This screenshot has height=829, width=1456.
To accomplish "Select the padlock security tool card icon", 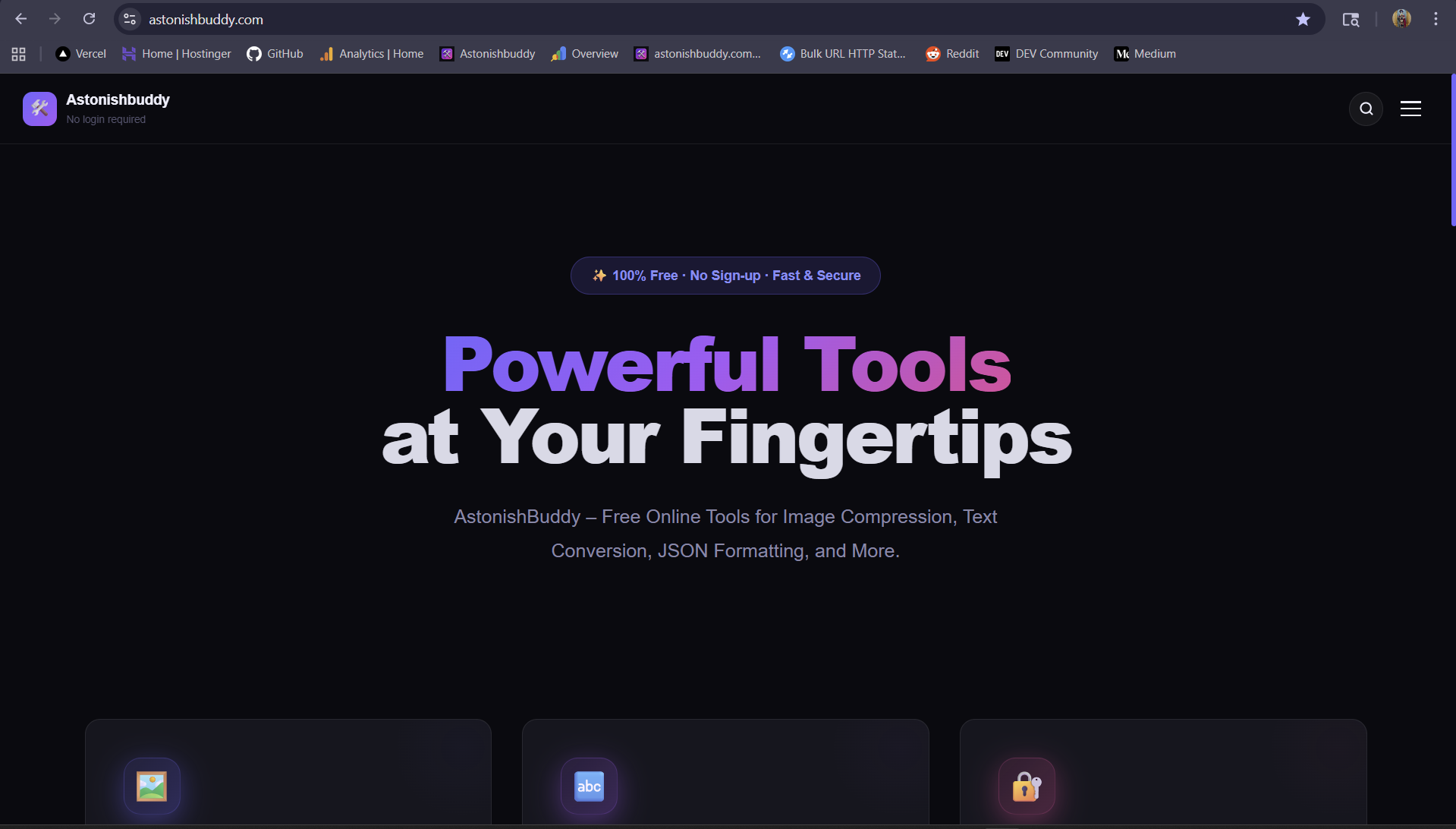I will pyautogui.click(x=1027, y=786).
